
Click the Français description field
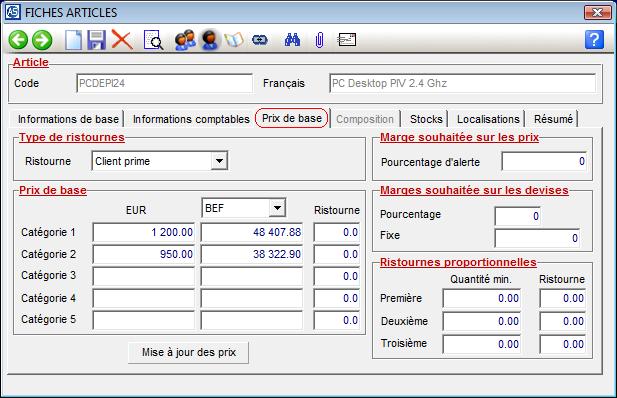pos(462,83)
